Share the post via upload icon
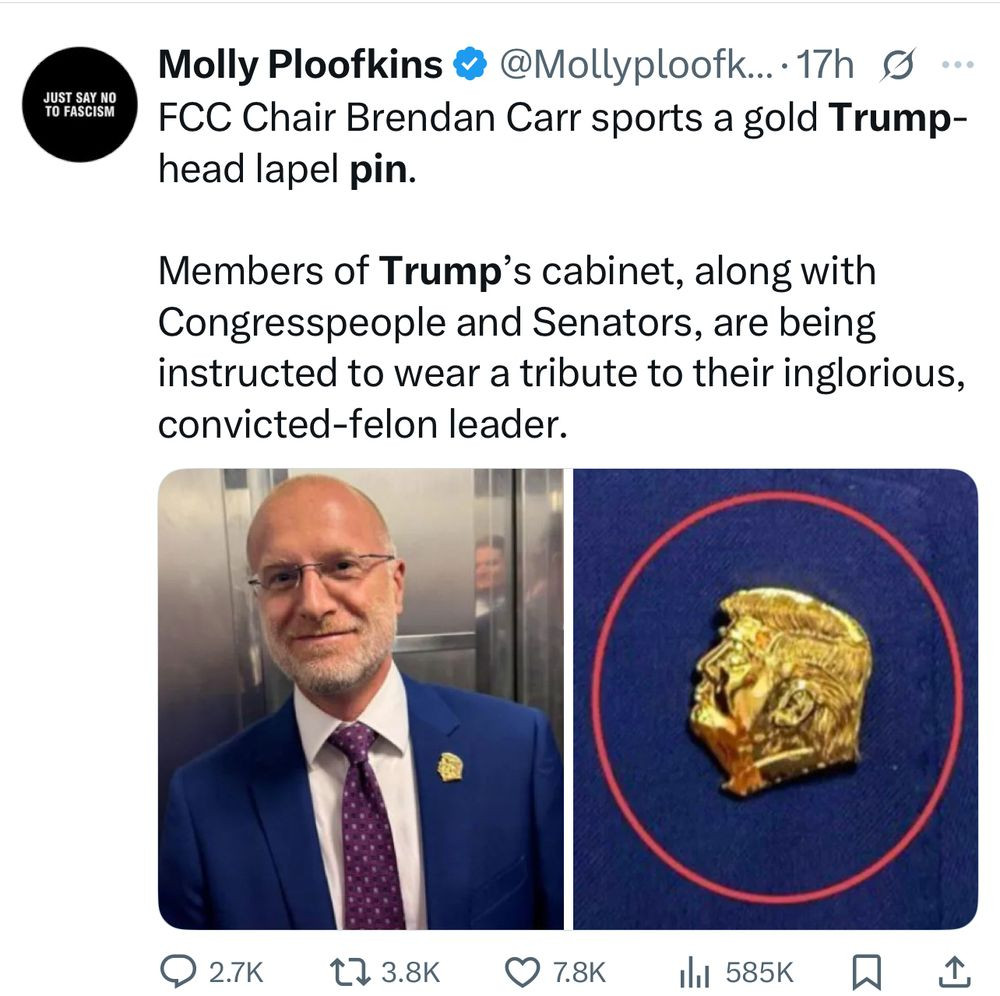 pos(954,972)
